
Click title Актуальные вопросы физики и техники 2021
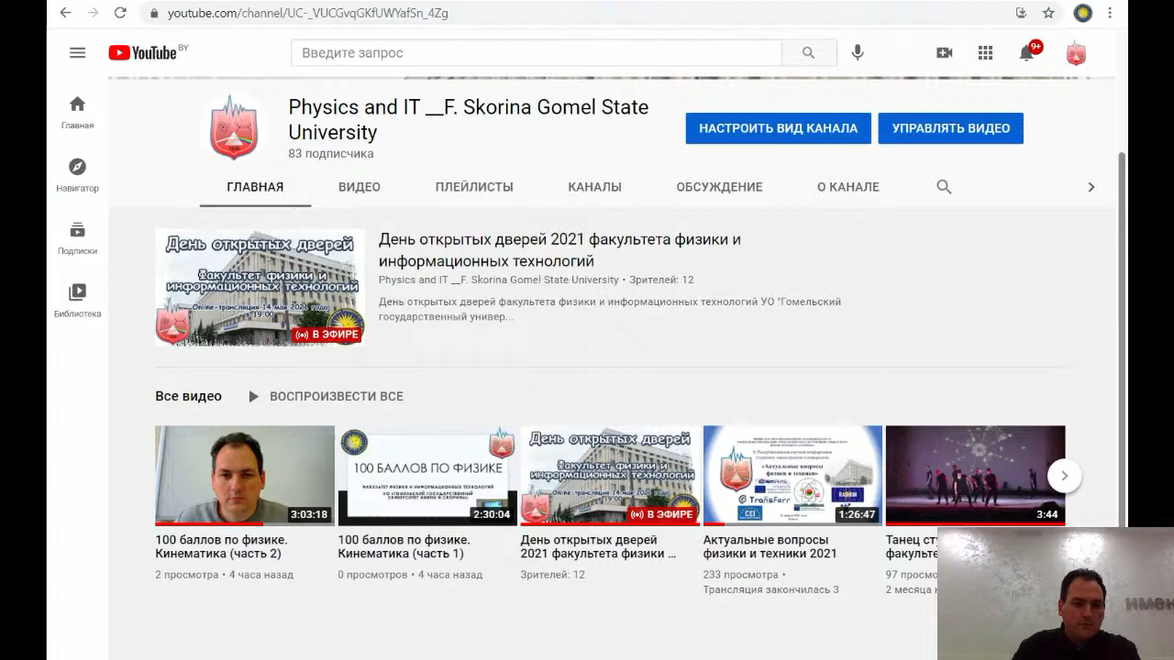click(x=770, y=546)
